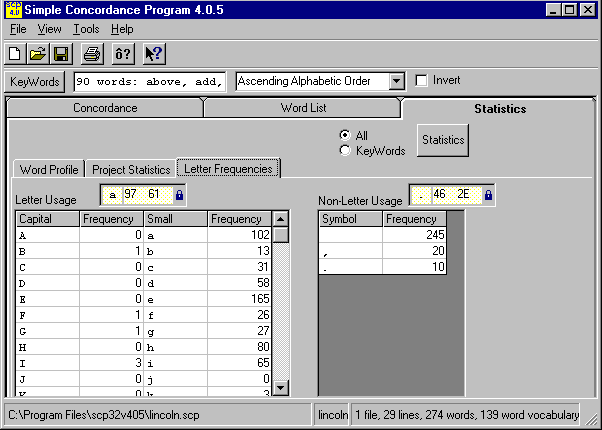The width and height of the screenshot is (602, 430).
Task: Click the keywords list text field
Action: coord(150,81)
